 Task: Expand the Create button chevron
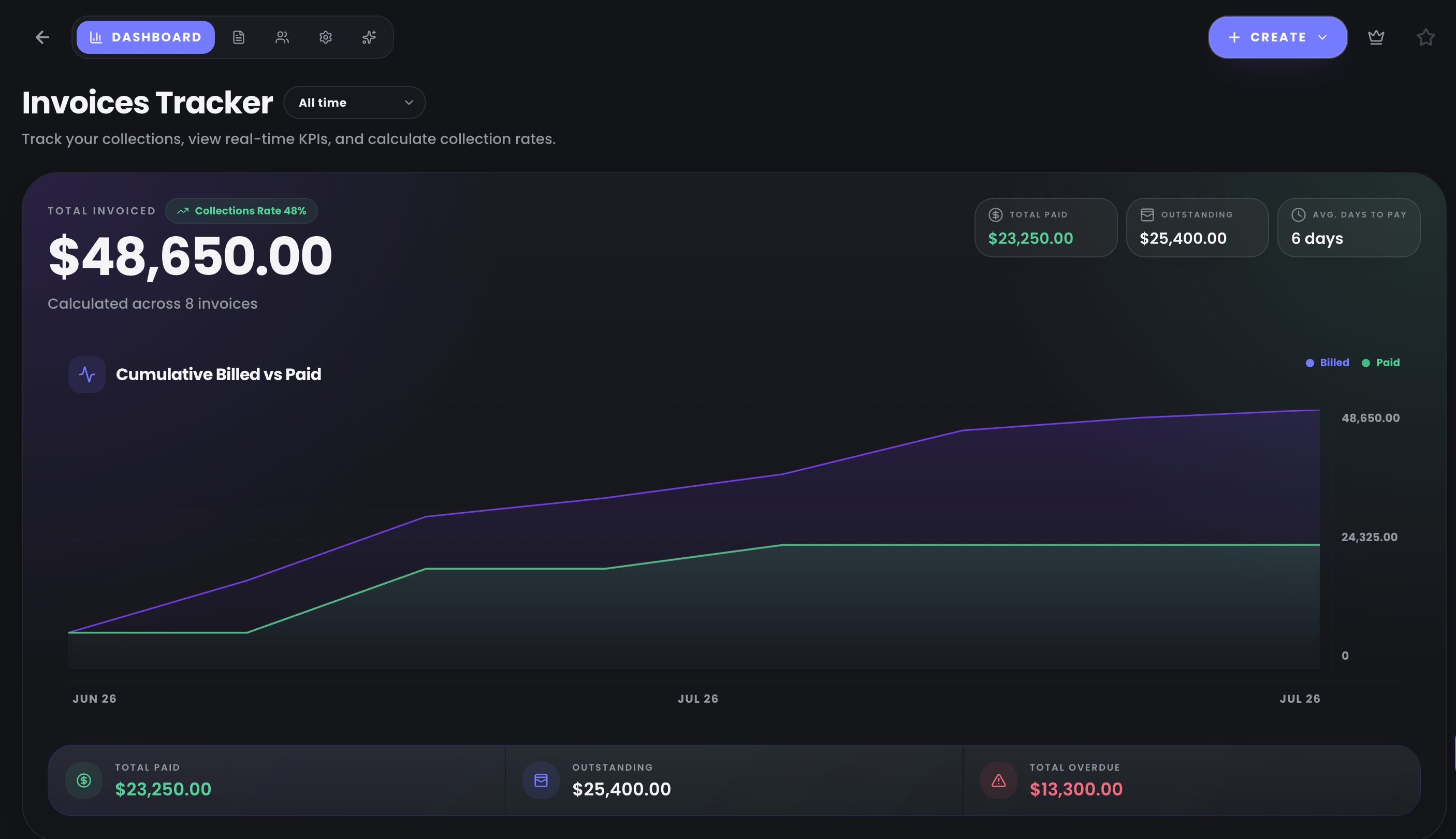[x=1322, y=37]
